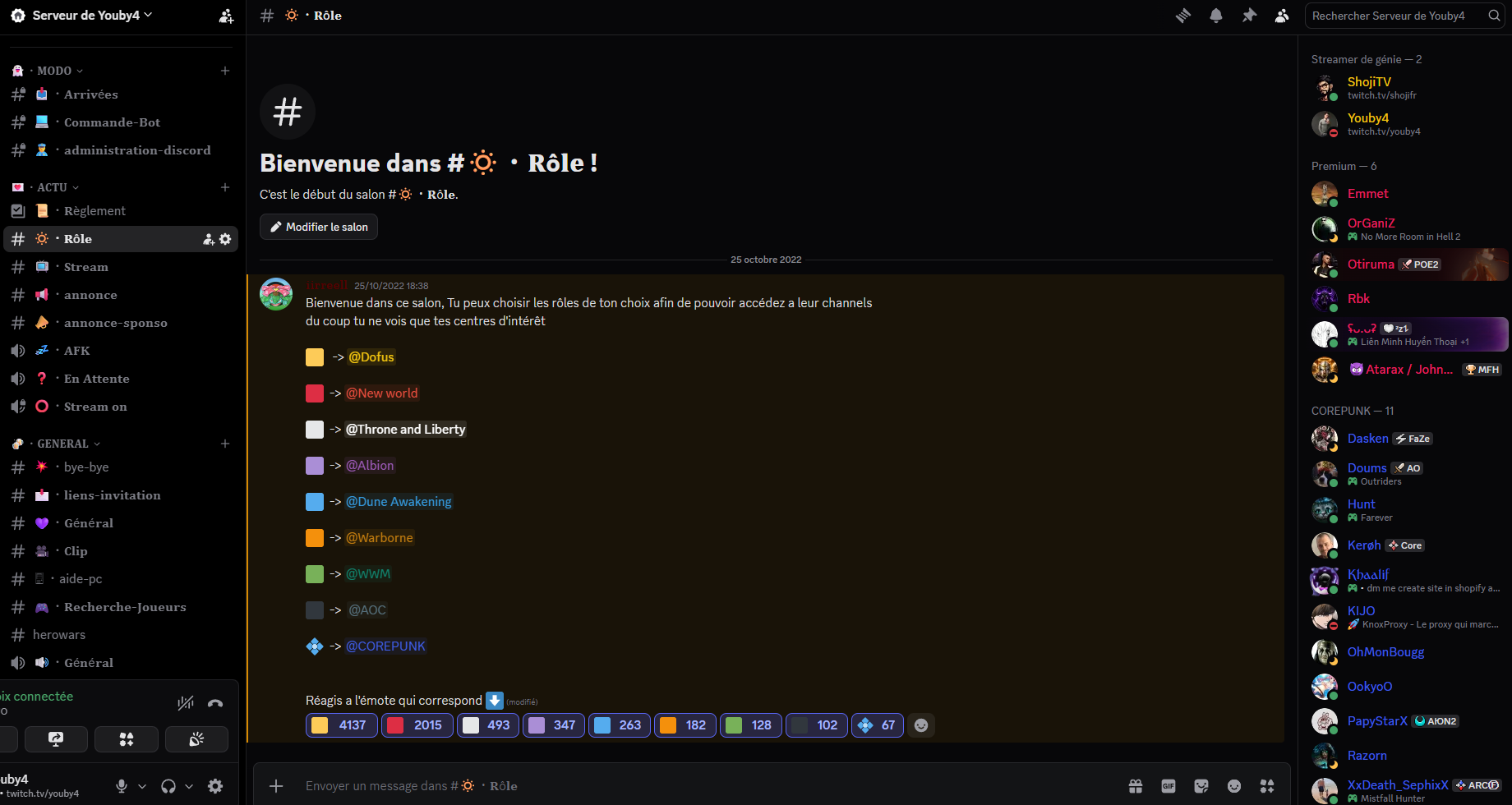Viewport: 1512px width, 805px height.
Task: Open the annonce channel
Action: 121,295
